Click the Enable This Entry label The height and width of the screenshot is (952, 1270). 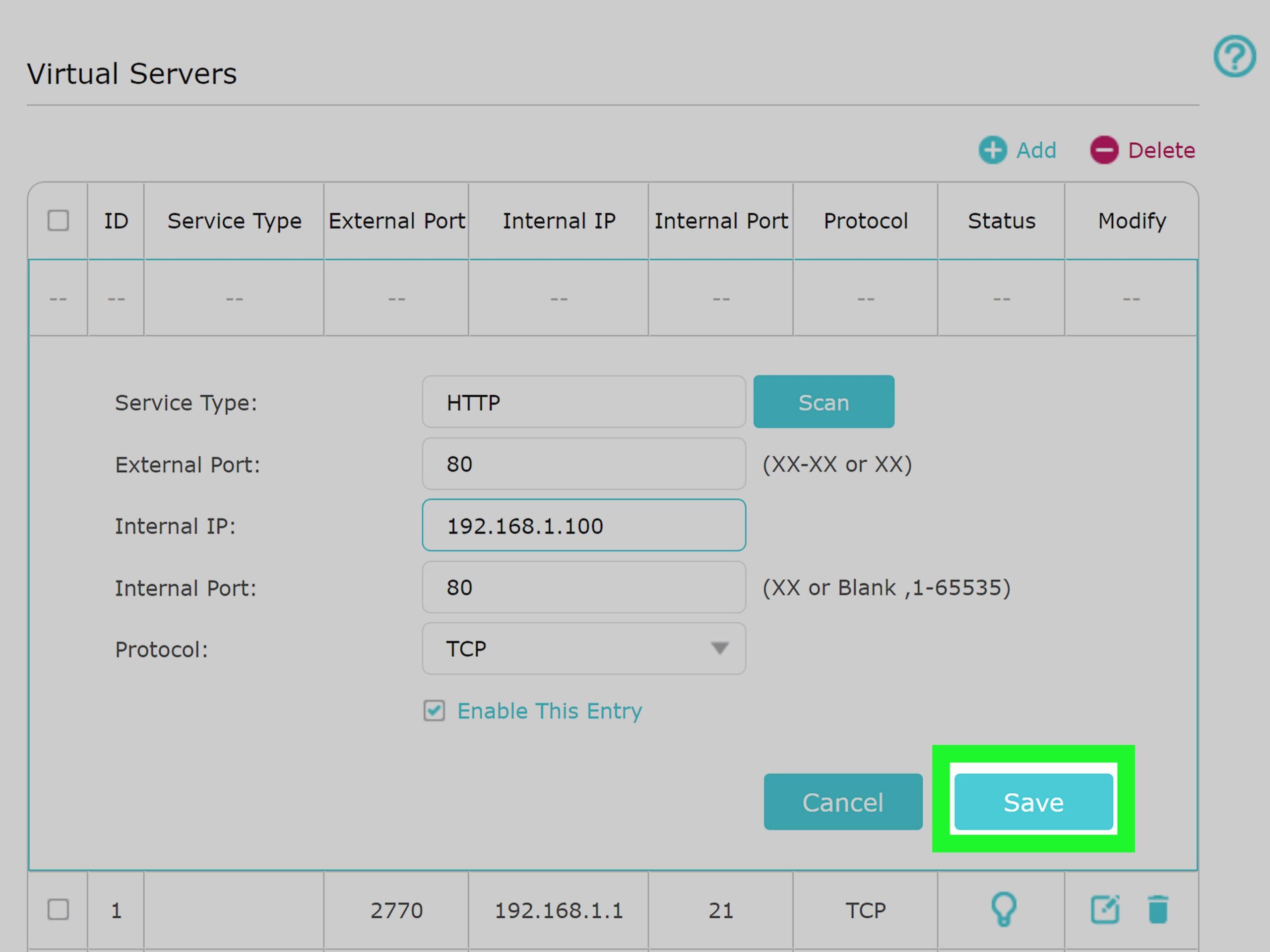[x=550, y=711]
